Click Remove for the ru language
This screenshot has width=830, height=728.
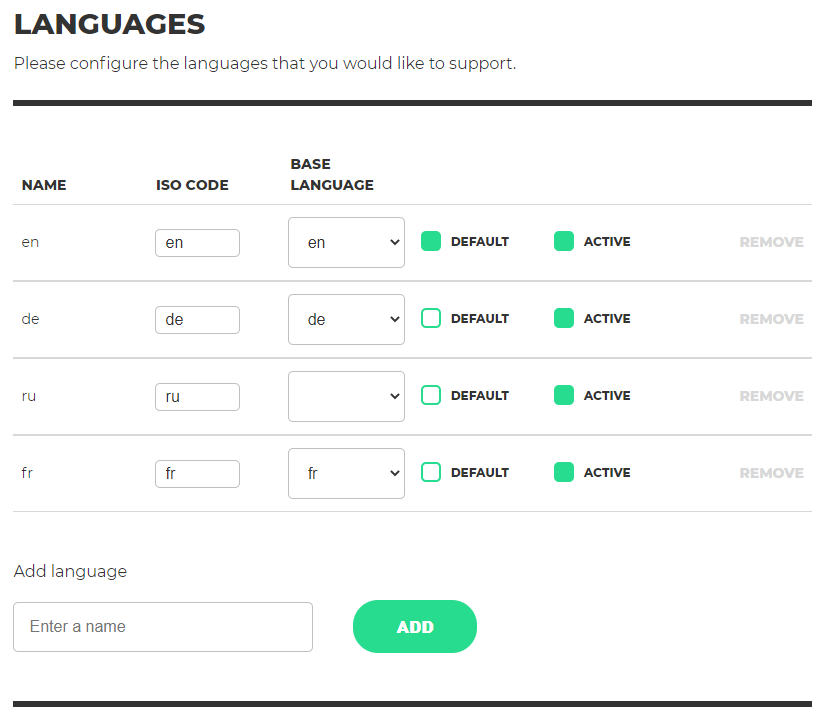point(771,396)
